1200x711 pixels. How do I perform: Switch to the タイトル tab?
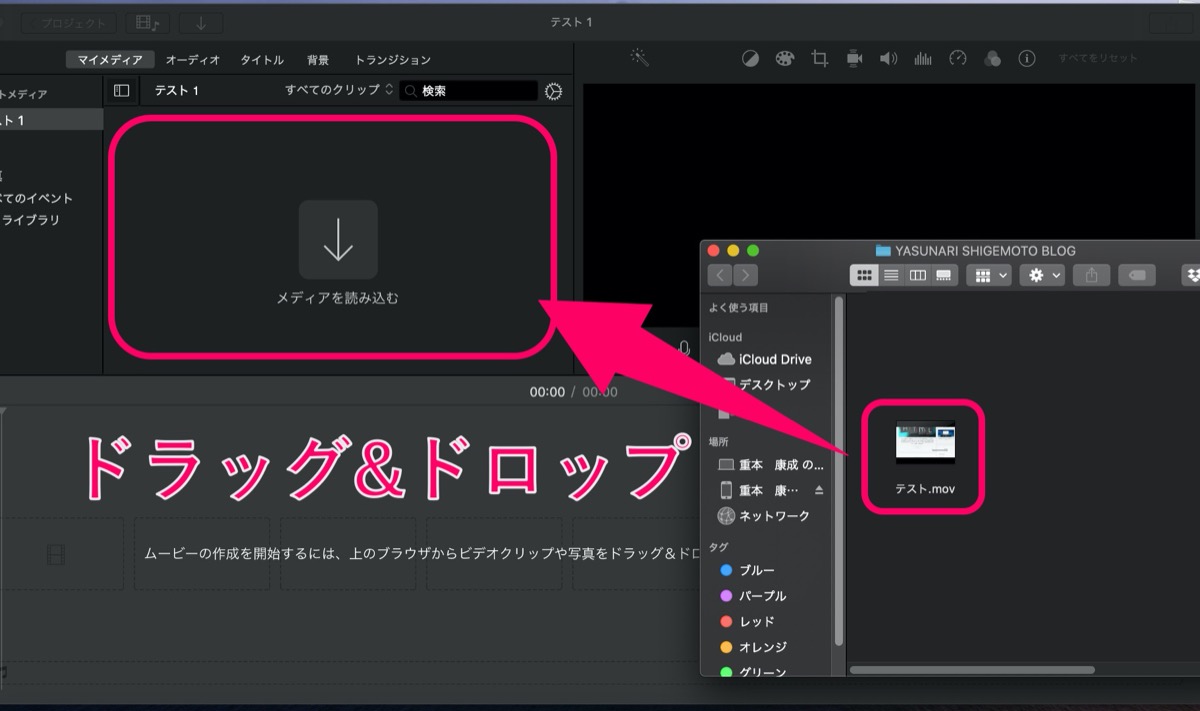point(261,60)
